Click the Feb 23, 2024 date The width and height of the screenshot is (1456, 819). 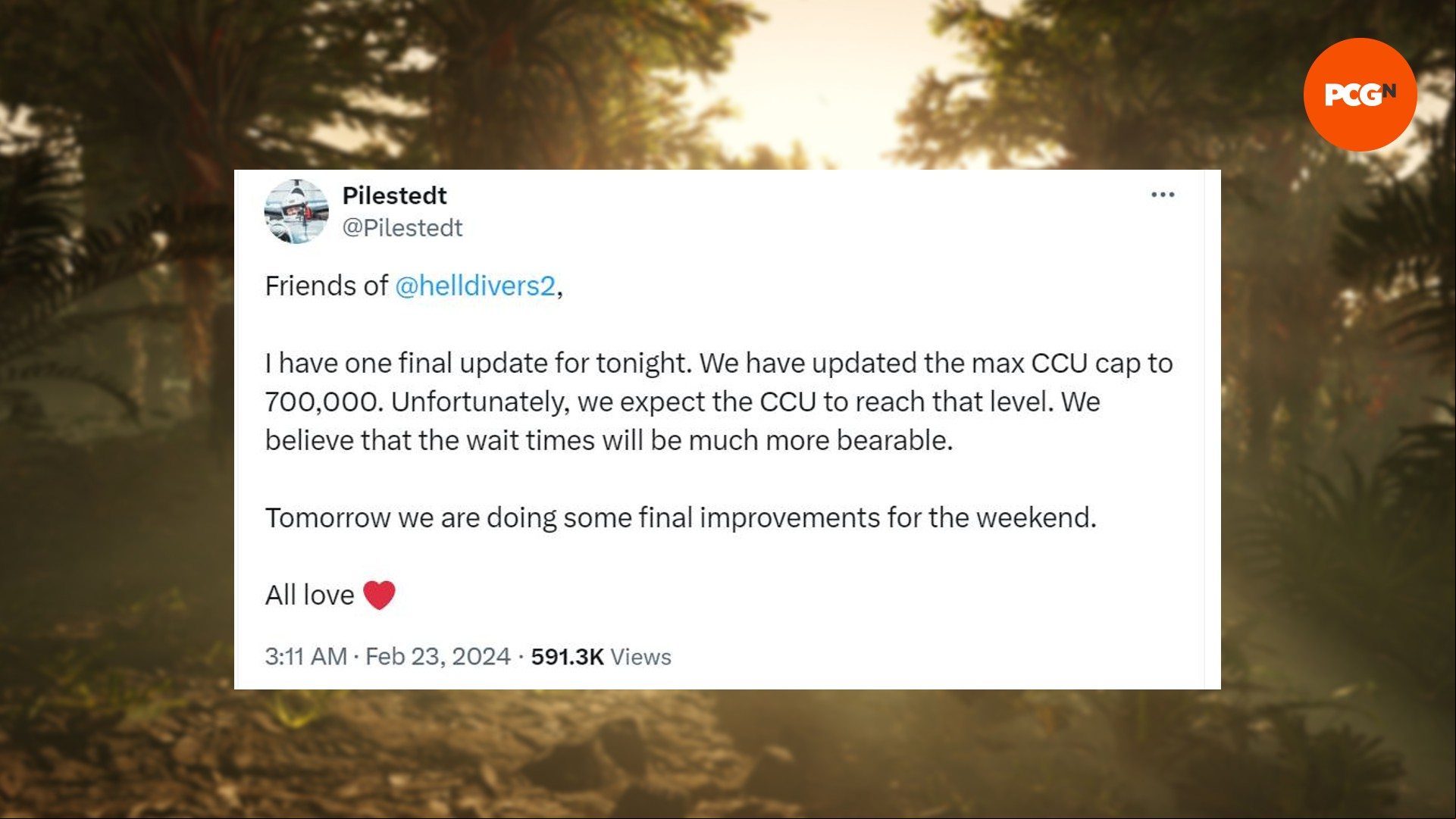click(x=437, y=656)
